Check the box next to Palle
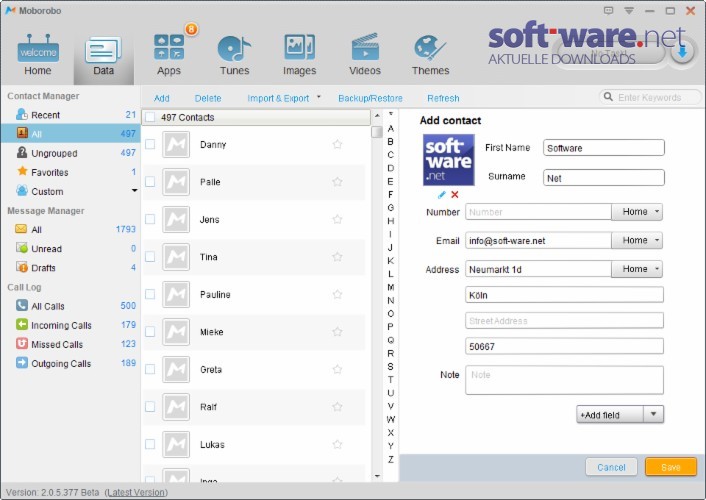Image resolution: width=706 pixels, height=500 pixels. 150,182
